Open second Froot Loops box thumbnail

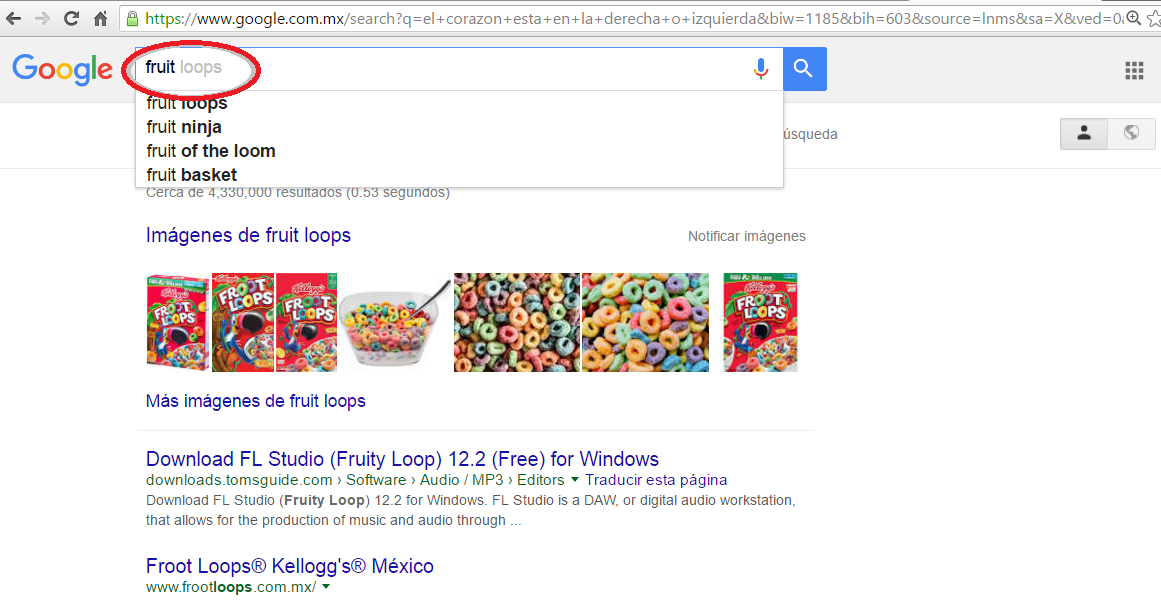[x=243, y=322]
